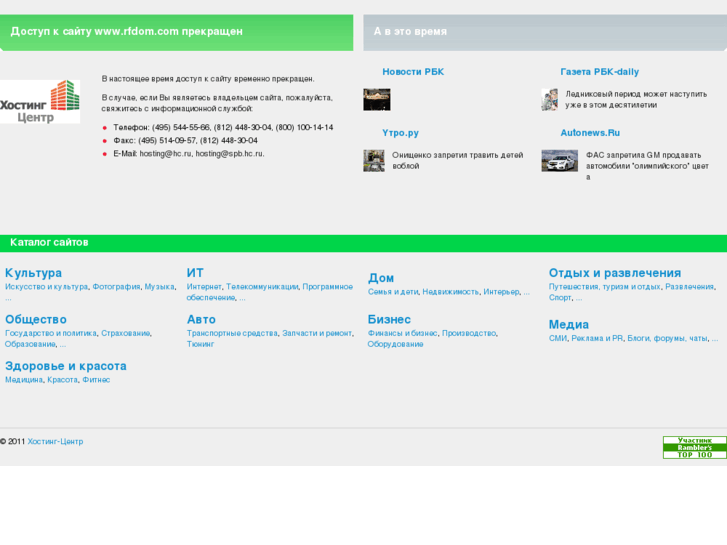Select the Тюнинг subcategory

pos(200,344)
